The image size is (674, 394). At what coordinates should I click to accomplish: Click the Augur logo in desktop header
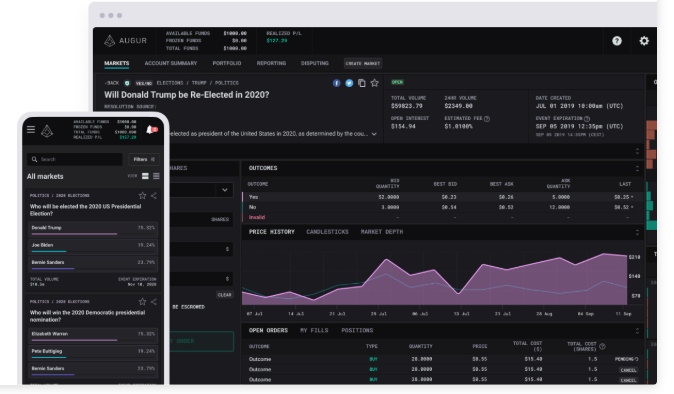(x=125, y=41)
